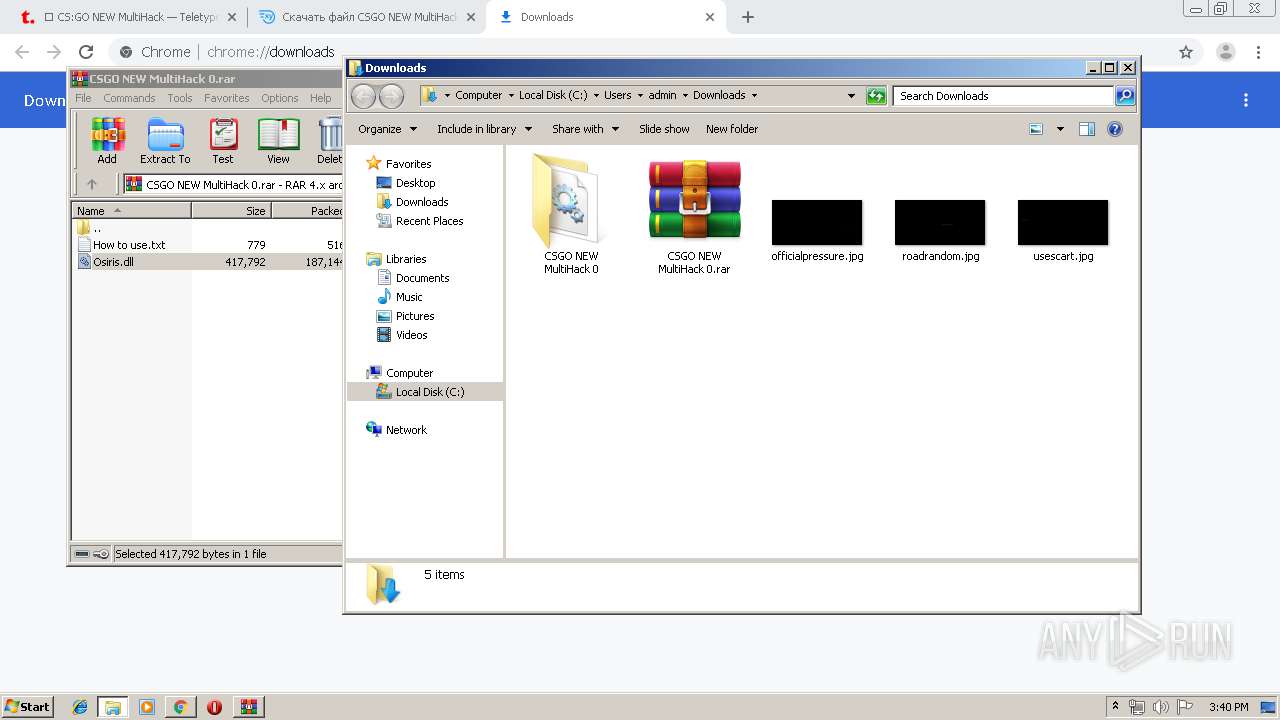Click the Start button
The image size is (1280, 720).
[x=28, y=706]
